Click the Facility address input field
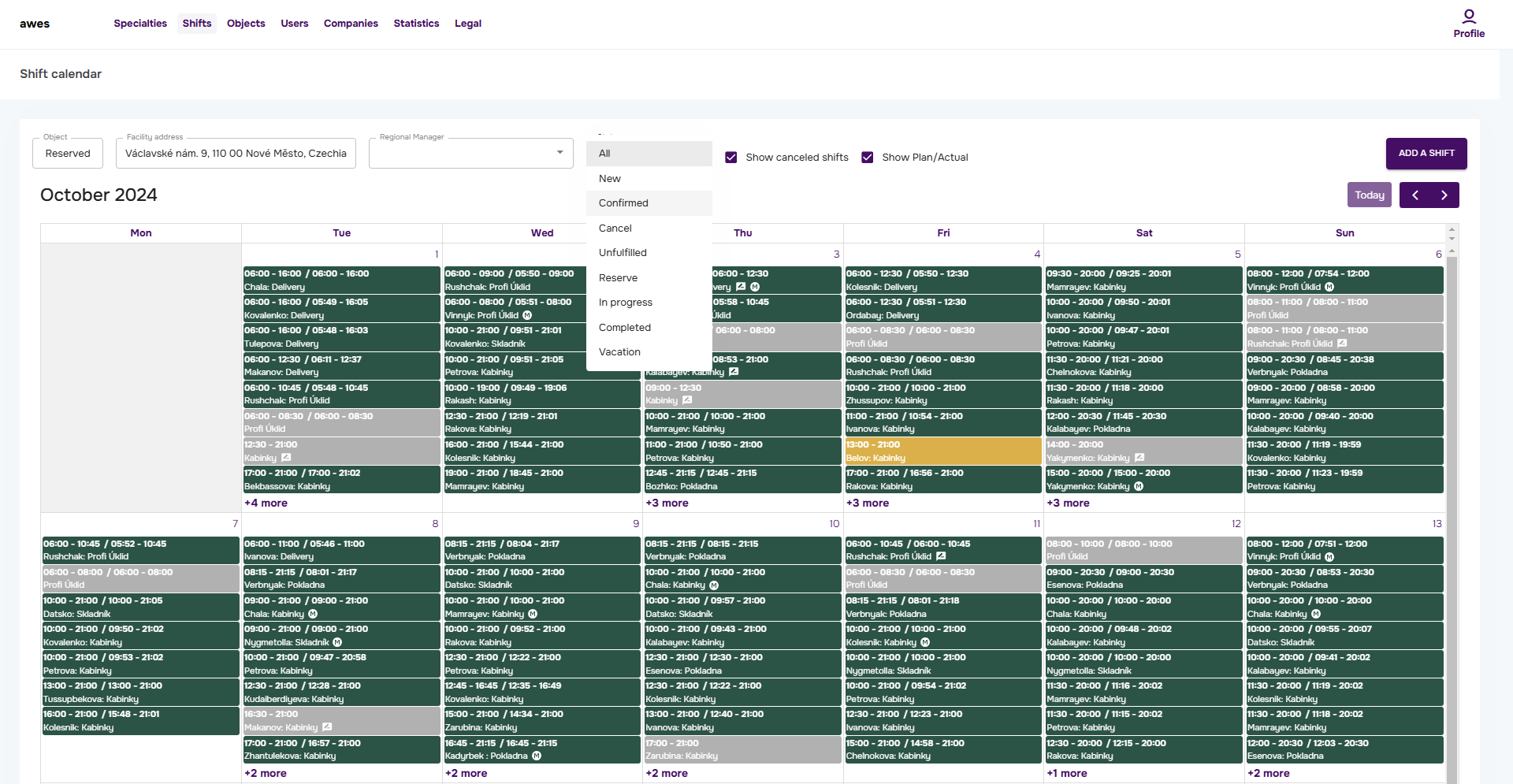 (236, 154)
